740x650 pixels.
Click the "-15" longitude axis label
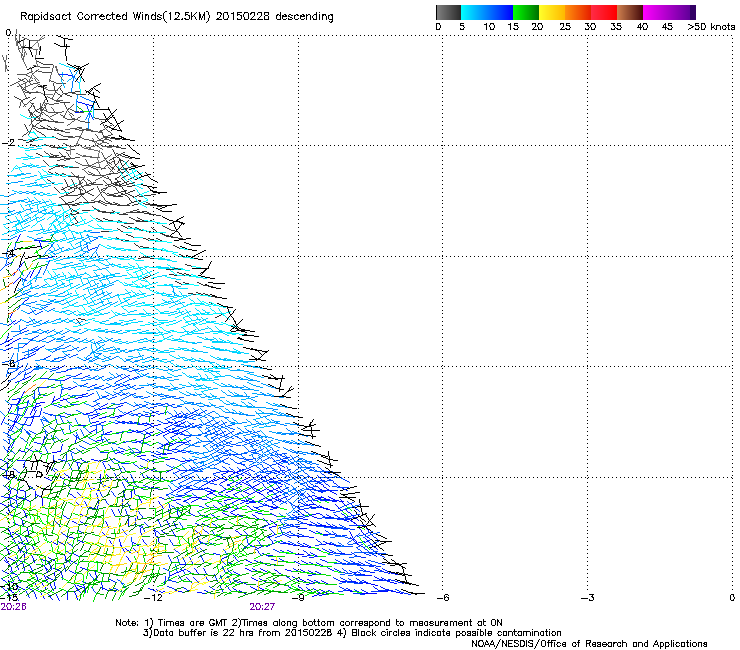coord(9,598)
